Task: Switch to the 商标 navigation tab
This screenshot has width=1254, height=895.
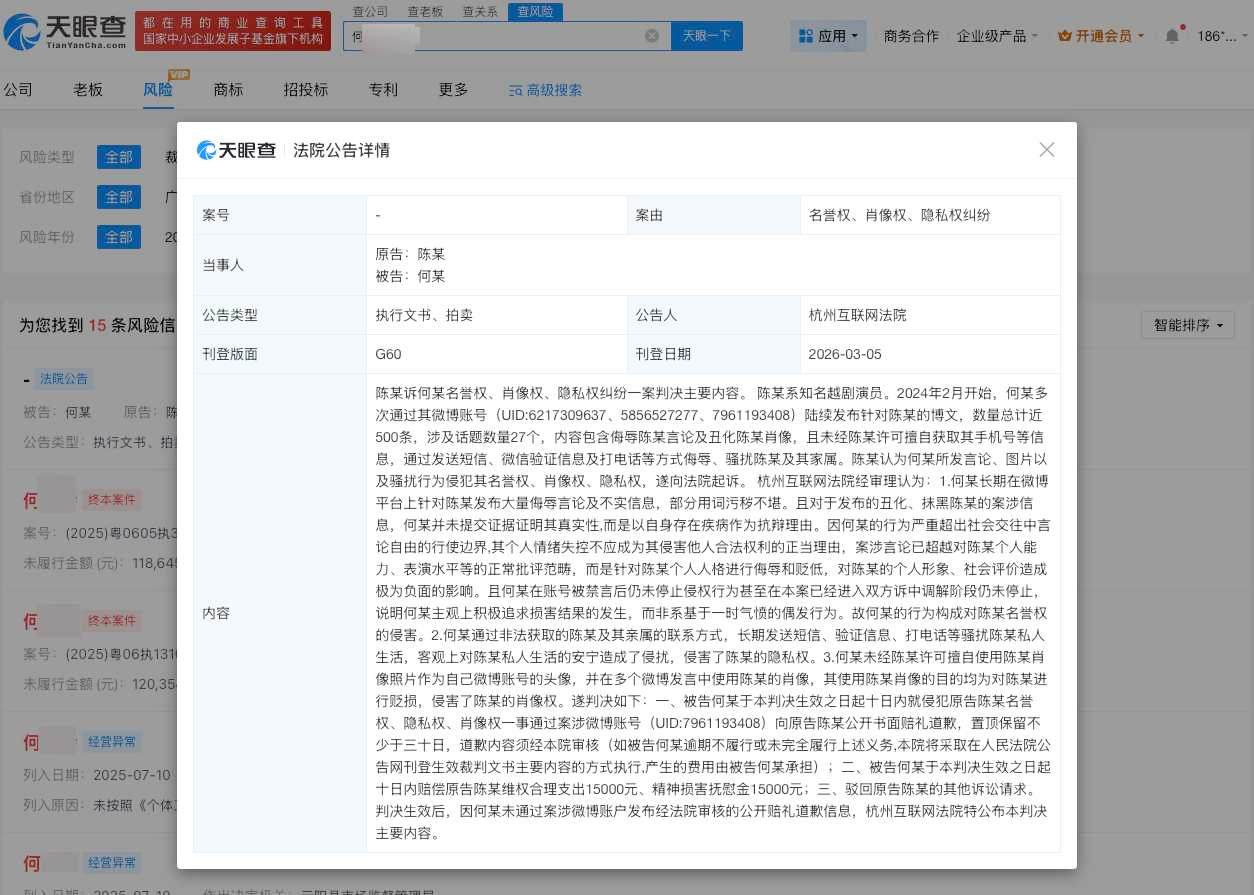Action: click(227, 90)
